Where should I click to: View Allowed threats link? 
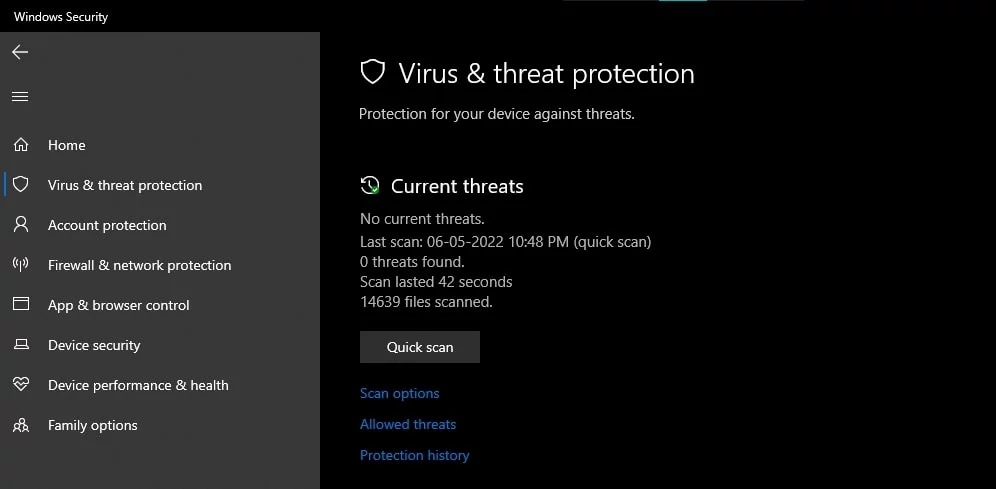408,424
